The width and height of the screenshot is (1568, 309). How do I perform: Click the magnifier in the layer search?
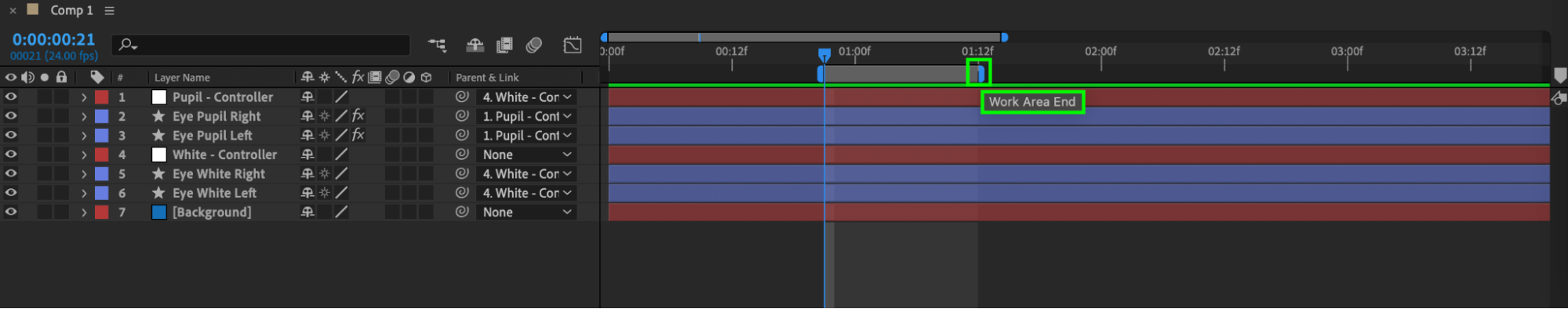pos(126,45)
